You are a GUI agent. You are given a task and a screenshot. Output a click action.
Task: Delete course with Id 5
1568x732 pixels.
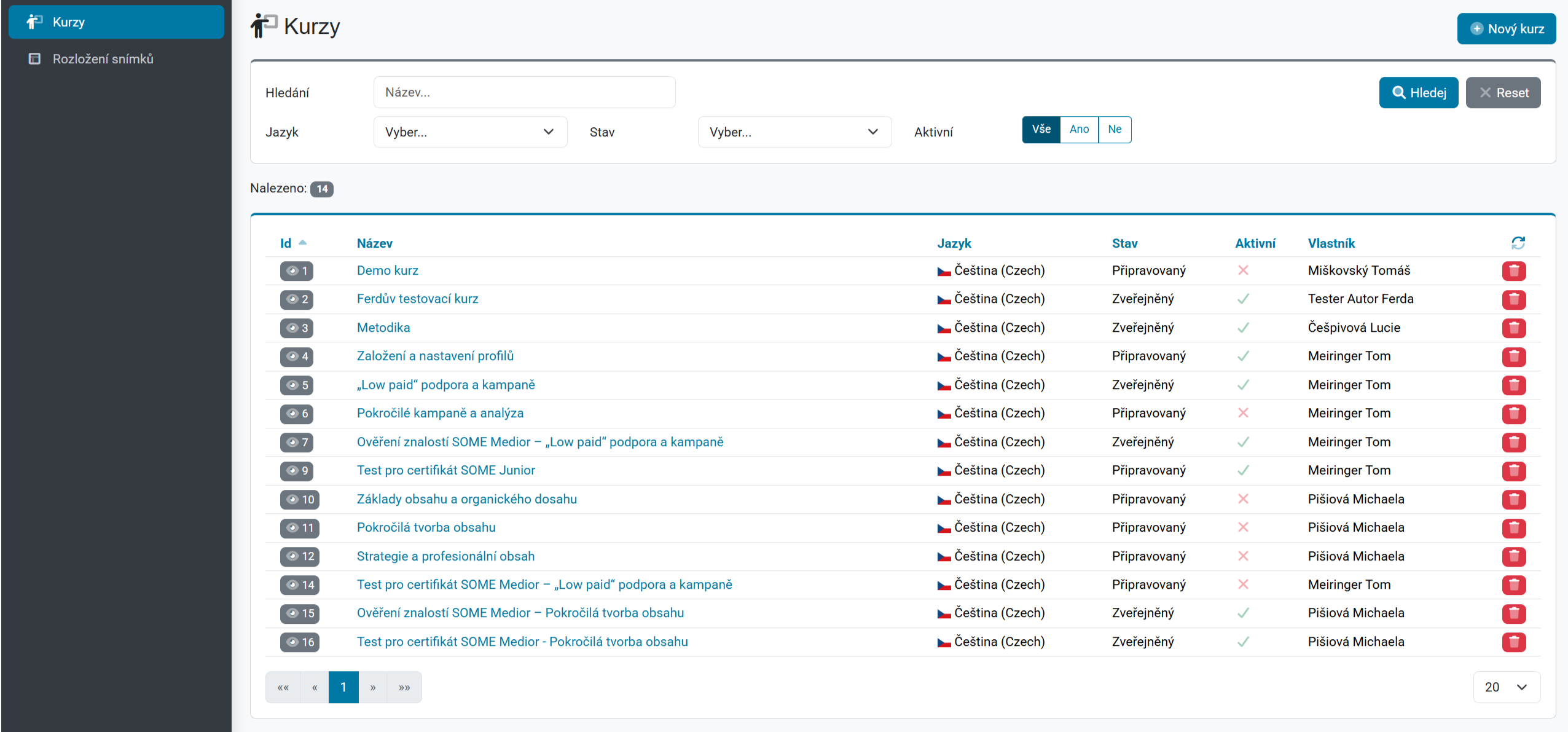(x=1514, y=385)
